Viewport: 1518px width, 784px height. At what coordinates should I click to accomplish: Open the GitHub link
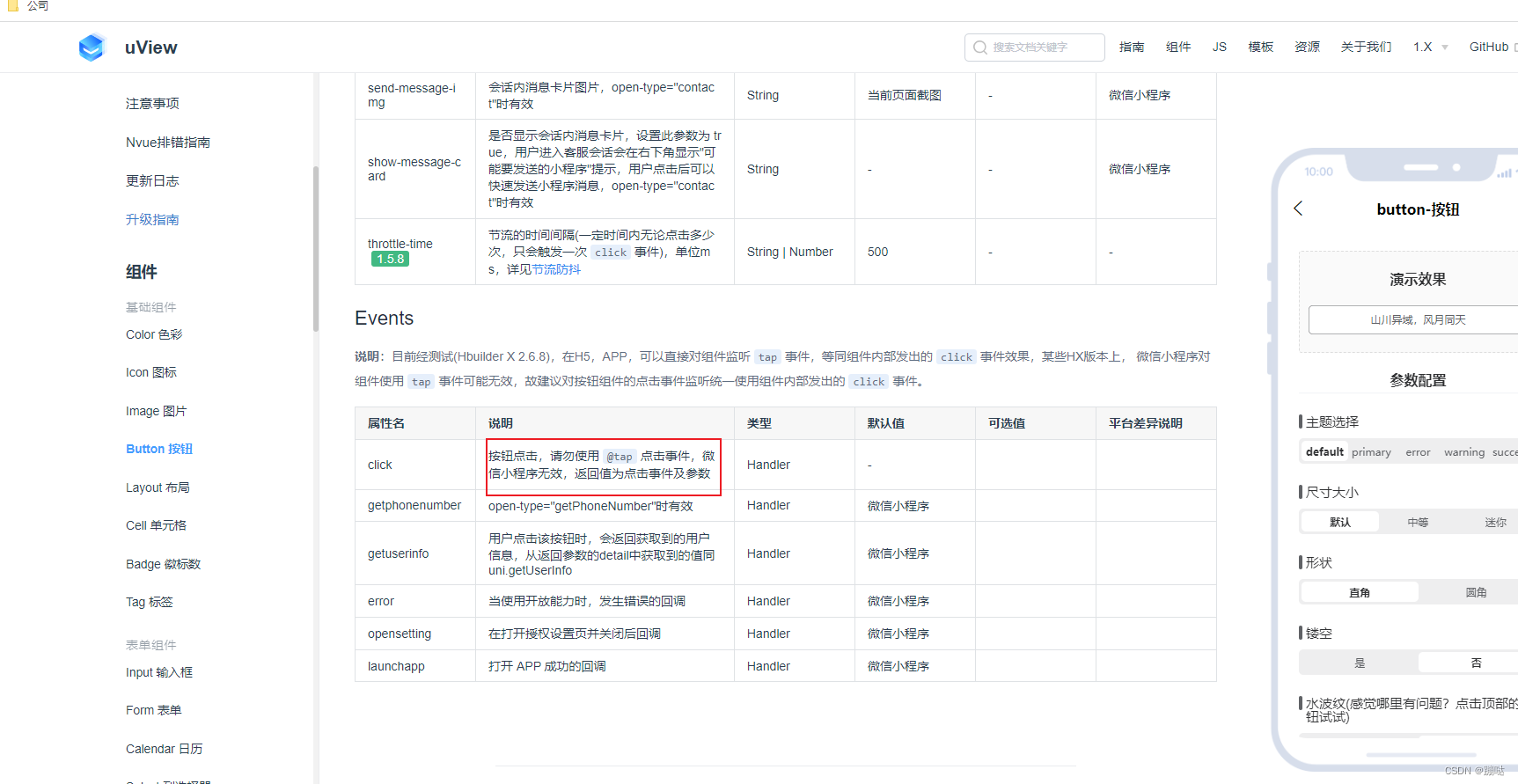point(1489,47)
